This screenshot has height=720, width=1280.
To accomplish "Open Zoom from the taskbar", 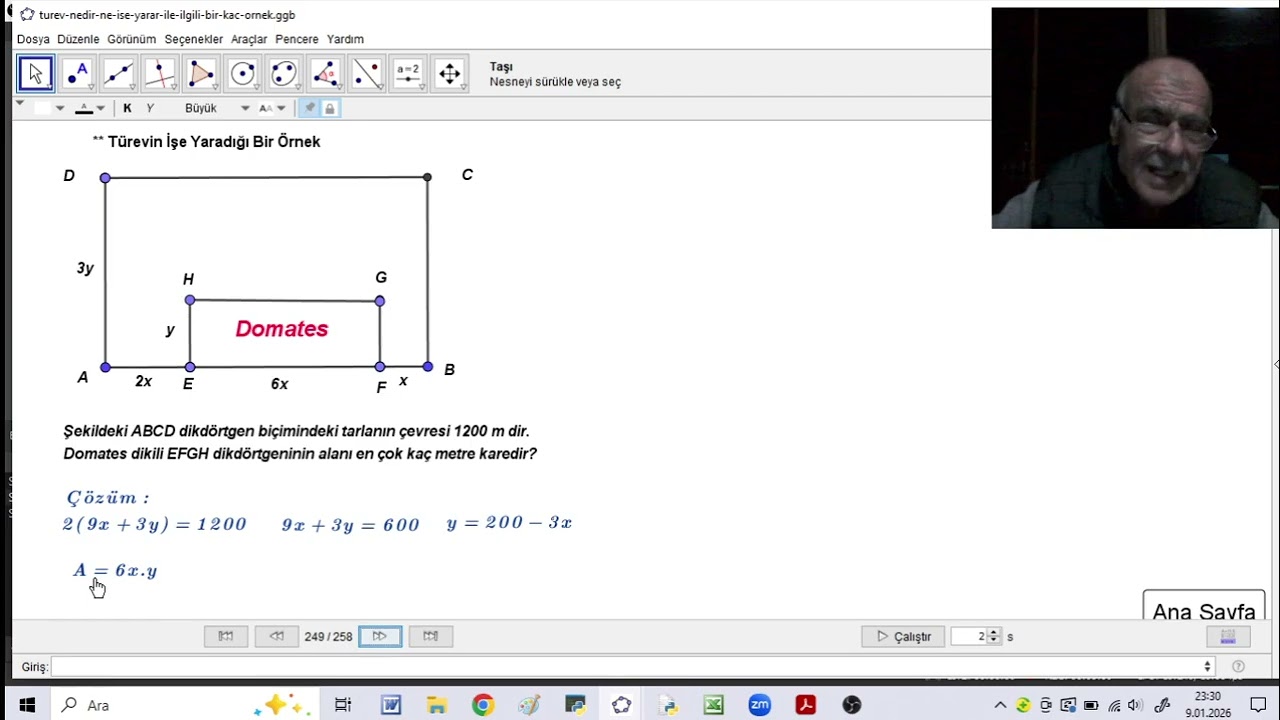I will click(x=759, y=705).
